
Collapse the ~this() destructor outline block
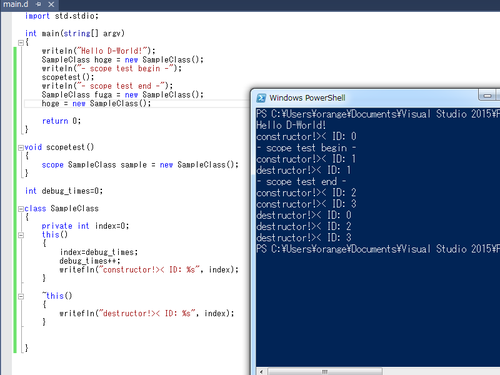[21, 296]
